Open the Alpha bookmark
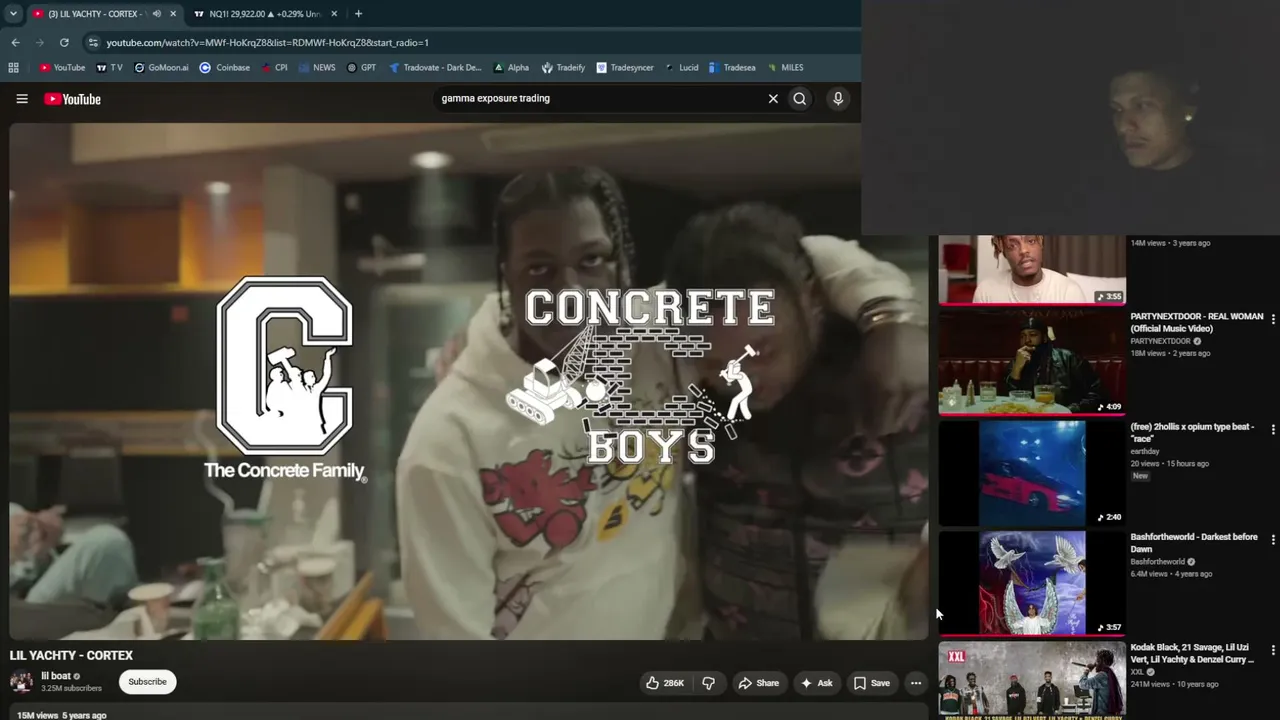Screen dimensions: 1280x720 [512, 68]
